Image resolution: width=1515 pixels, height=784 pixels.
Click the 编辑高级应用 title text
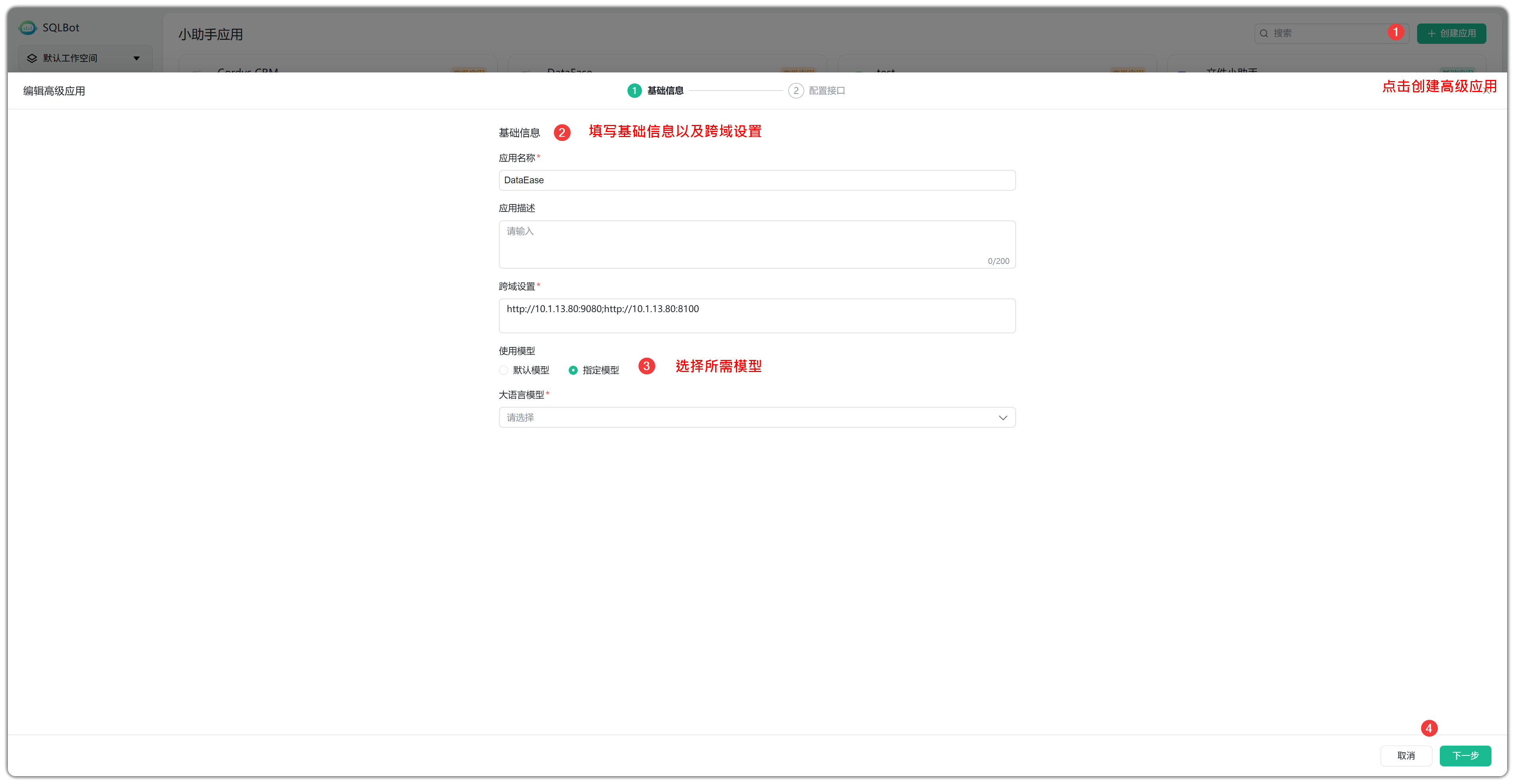(x=54, y=91)
